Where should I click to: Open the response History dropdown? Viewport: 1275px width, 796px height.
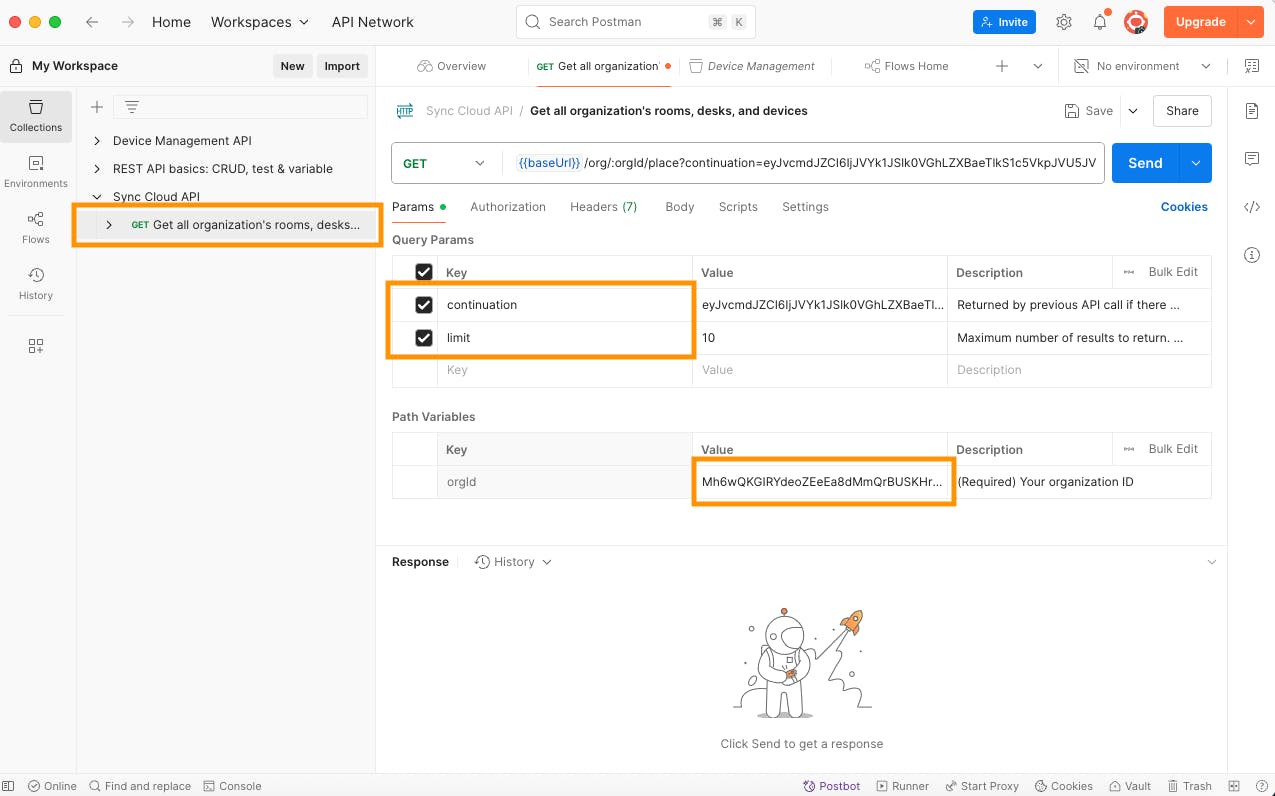tap(514, 562)
